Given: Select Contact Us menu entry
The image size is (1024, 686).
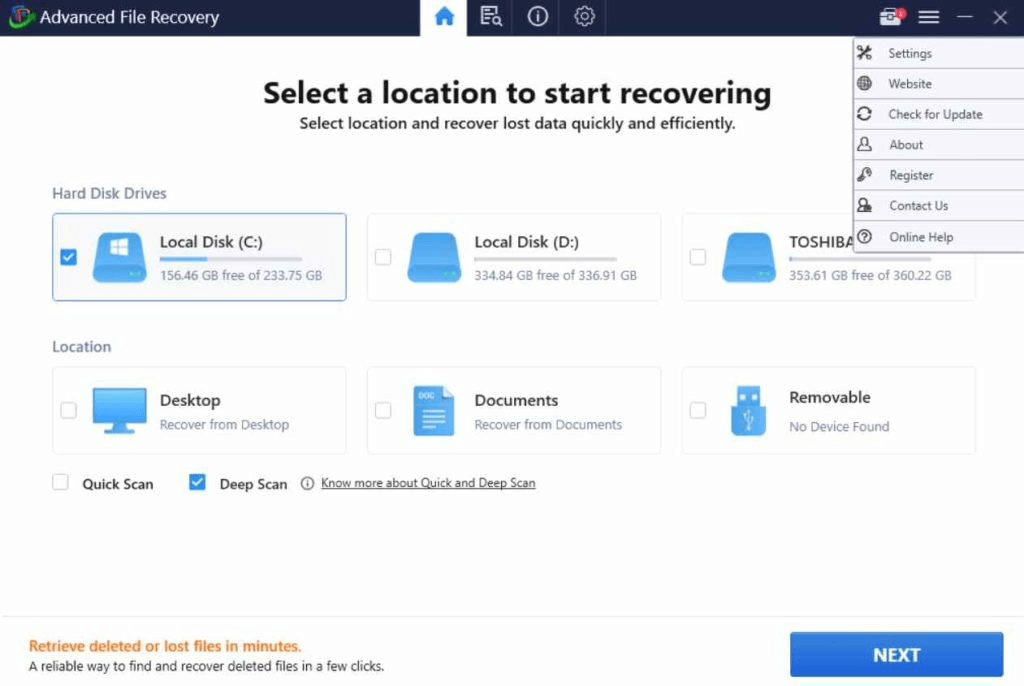Looking at the screenshot, I should 938,206.
